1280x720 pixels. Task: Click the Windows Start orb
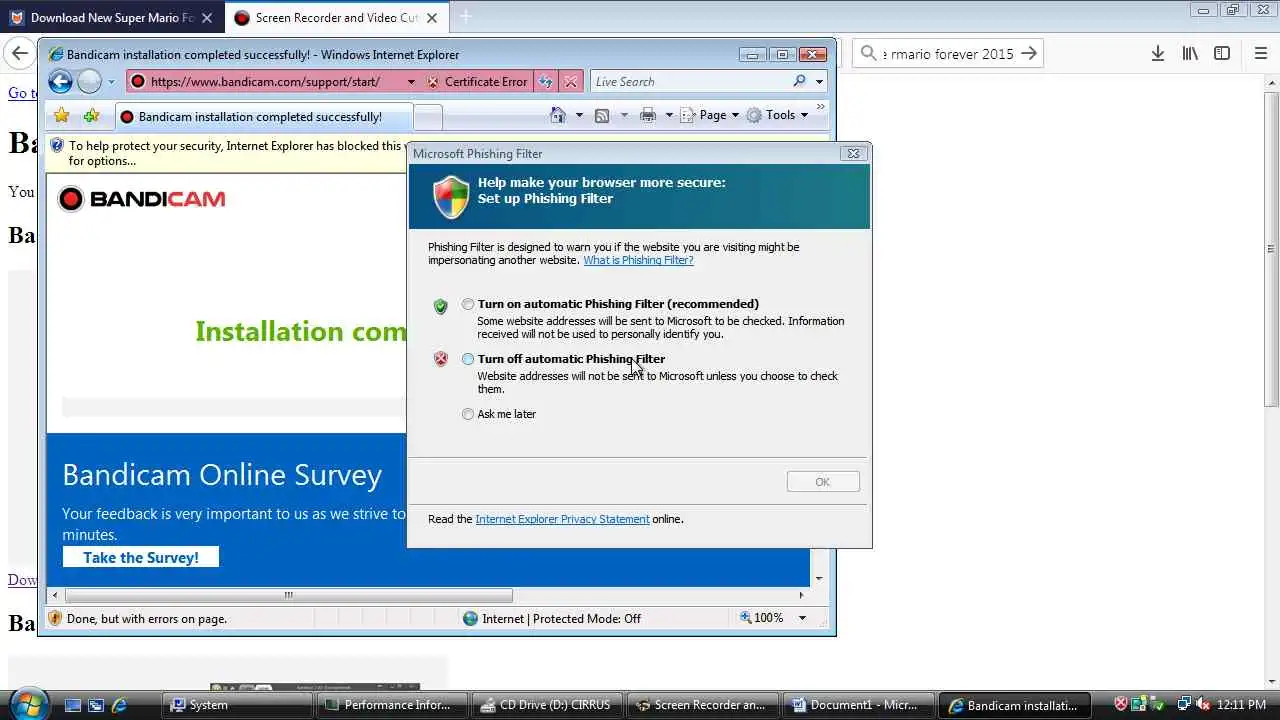click(x=27, y=704)
